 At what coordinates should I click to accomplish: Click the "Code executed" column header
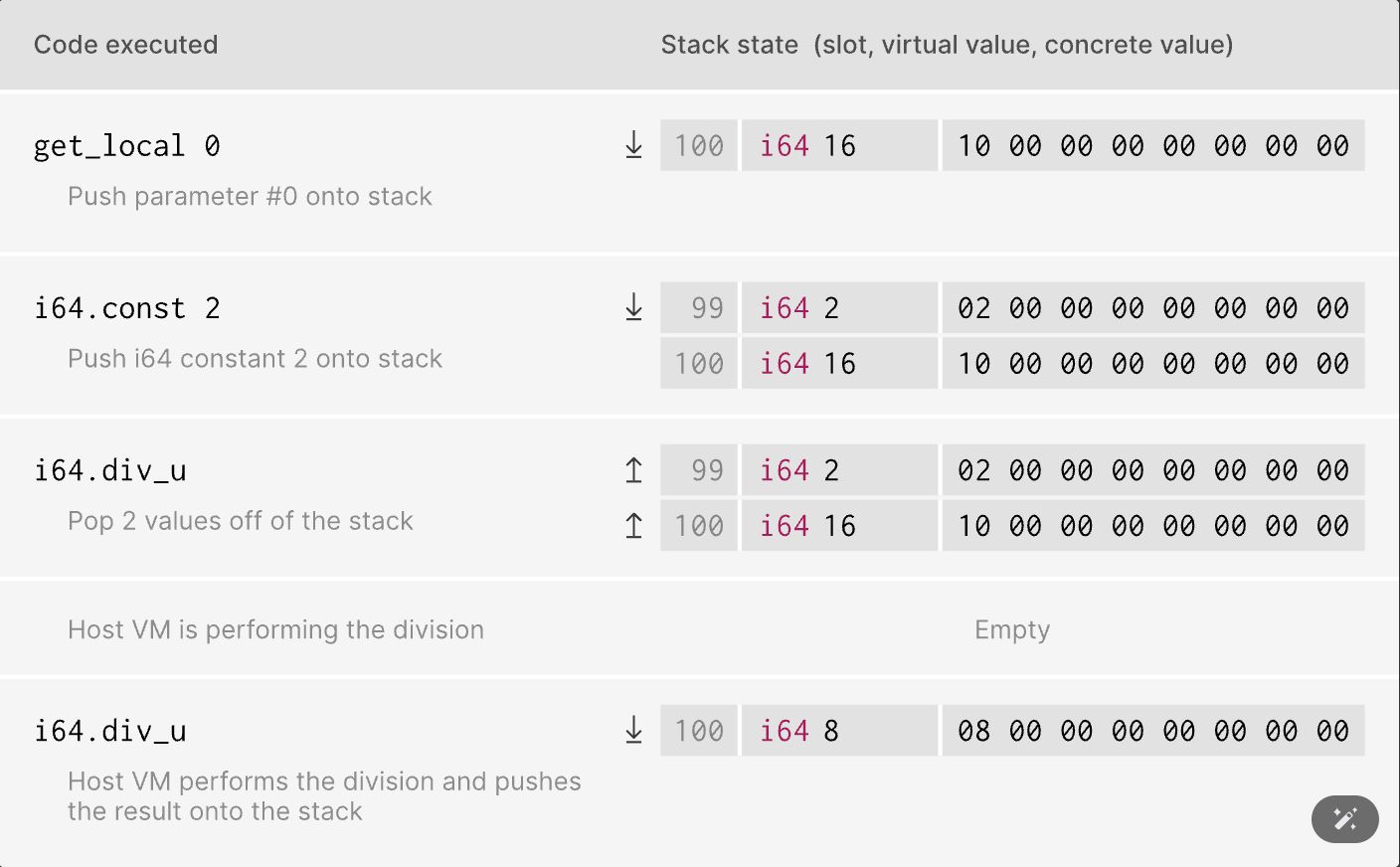(x=125, y=45)
